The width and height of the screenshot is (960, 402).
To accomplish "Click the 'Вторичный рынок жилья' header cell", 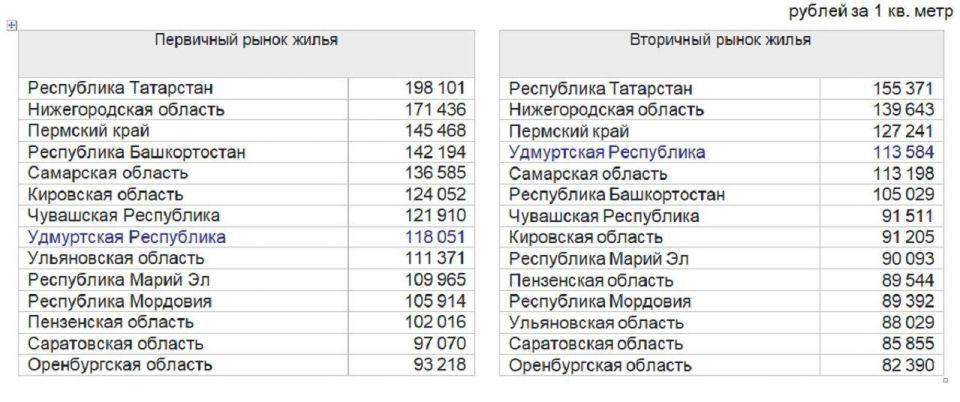I will point(720,41).
